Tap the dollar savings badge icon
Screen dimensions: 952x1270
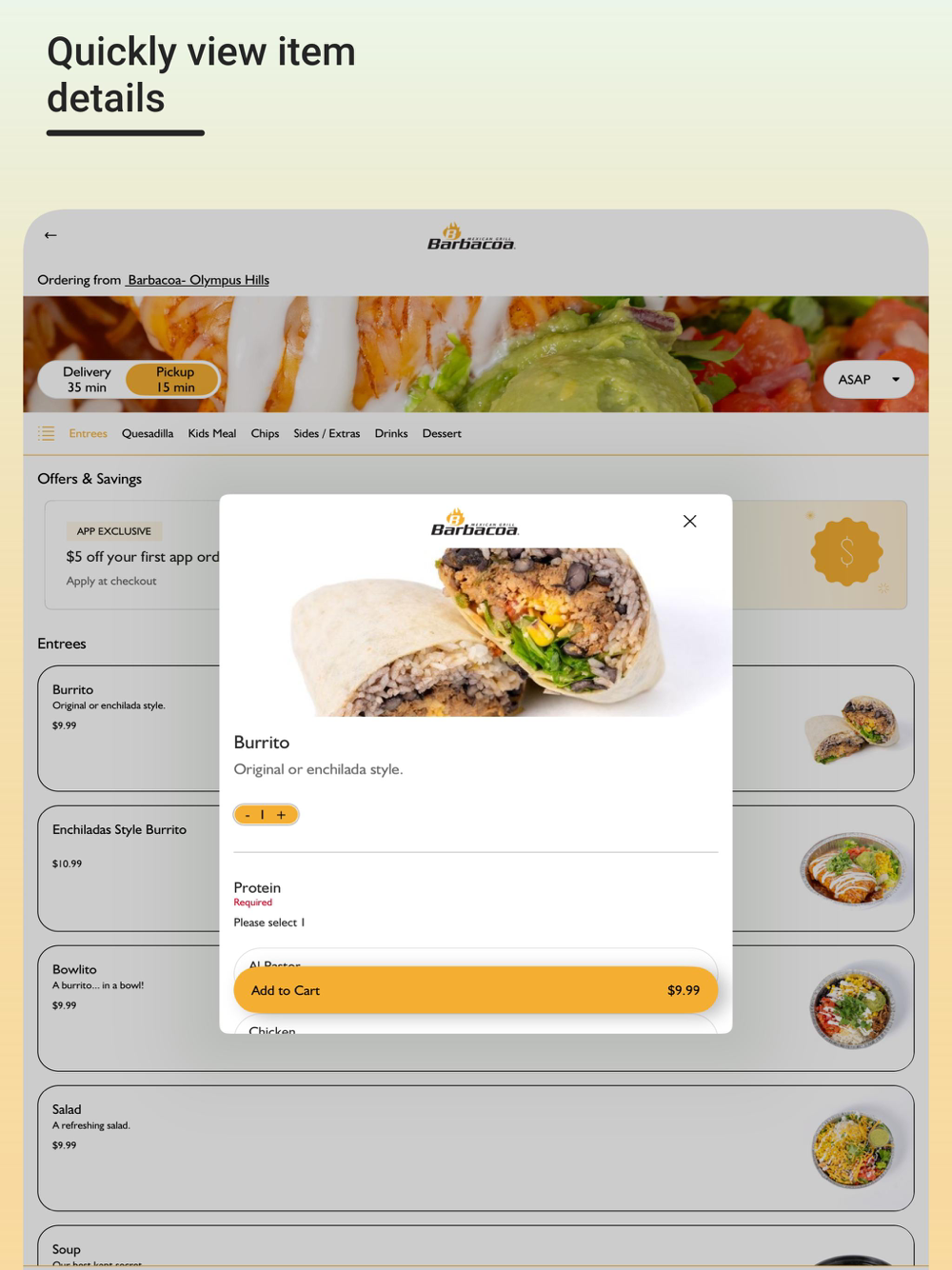(846, 552)
